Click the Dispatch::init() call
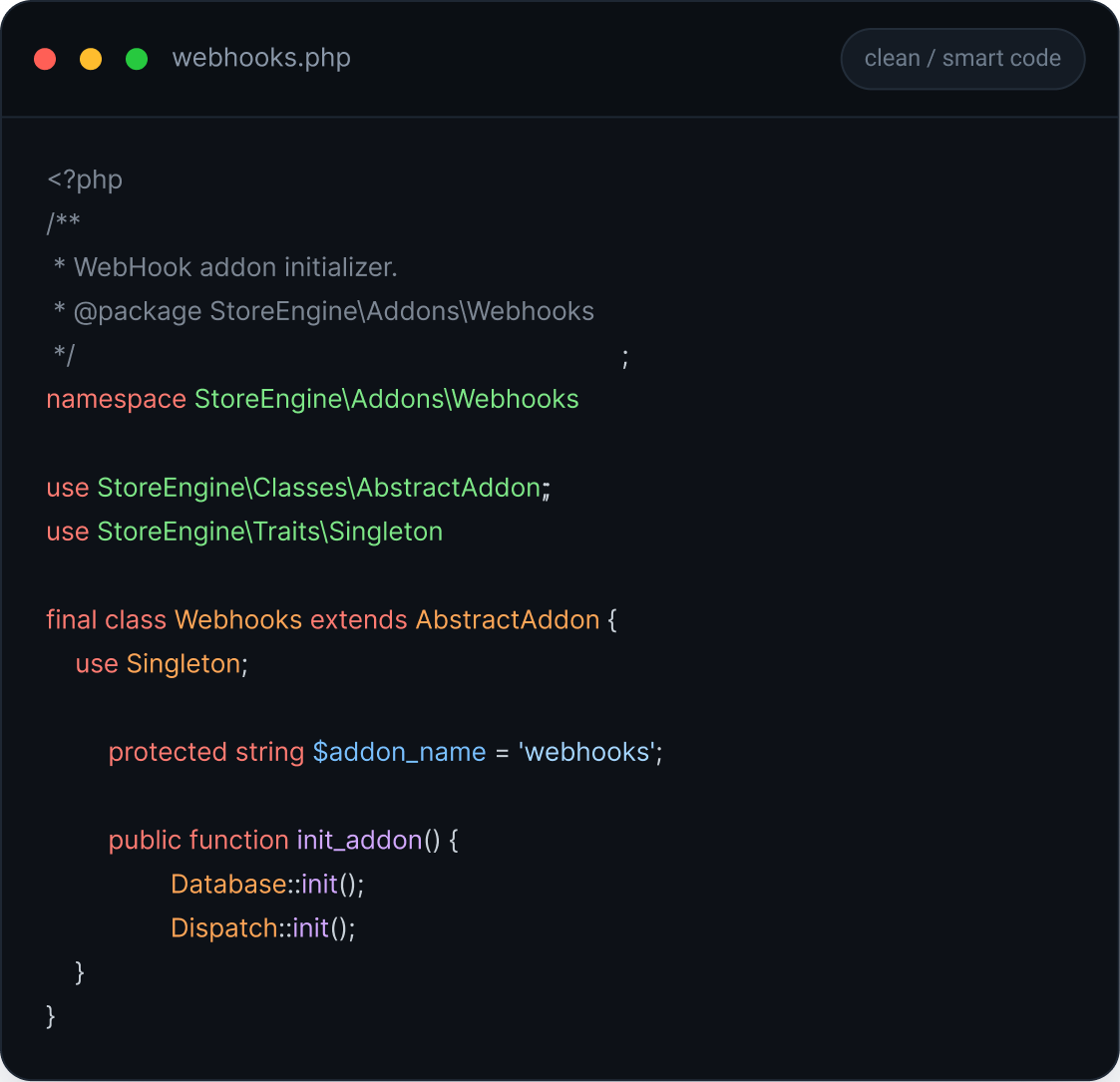 coord(263,928)
